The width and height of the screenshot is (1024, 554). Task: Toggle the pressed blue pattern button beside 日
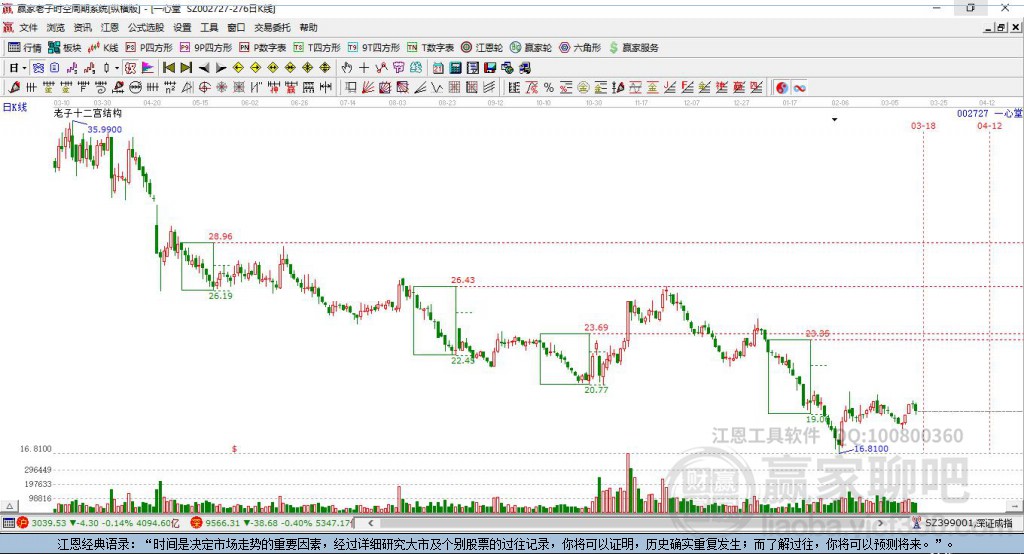[x=38, y=67]
